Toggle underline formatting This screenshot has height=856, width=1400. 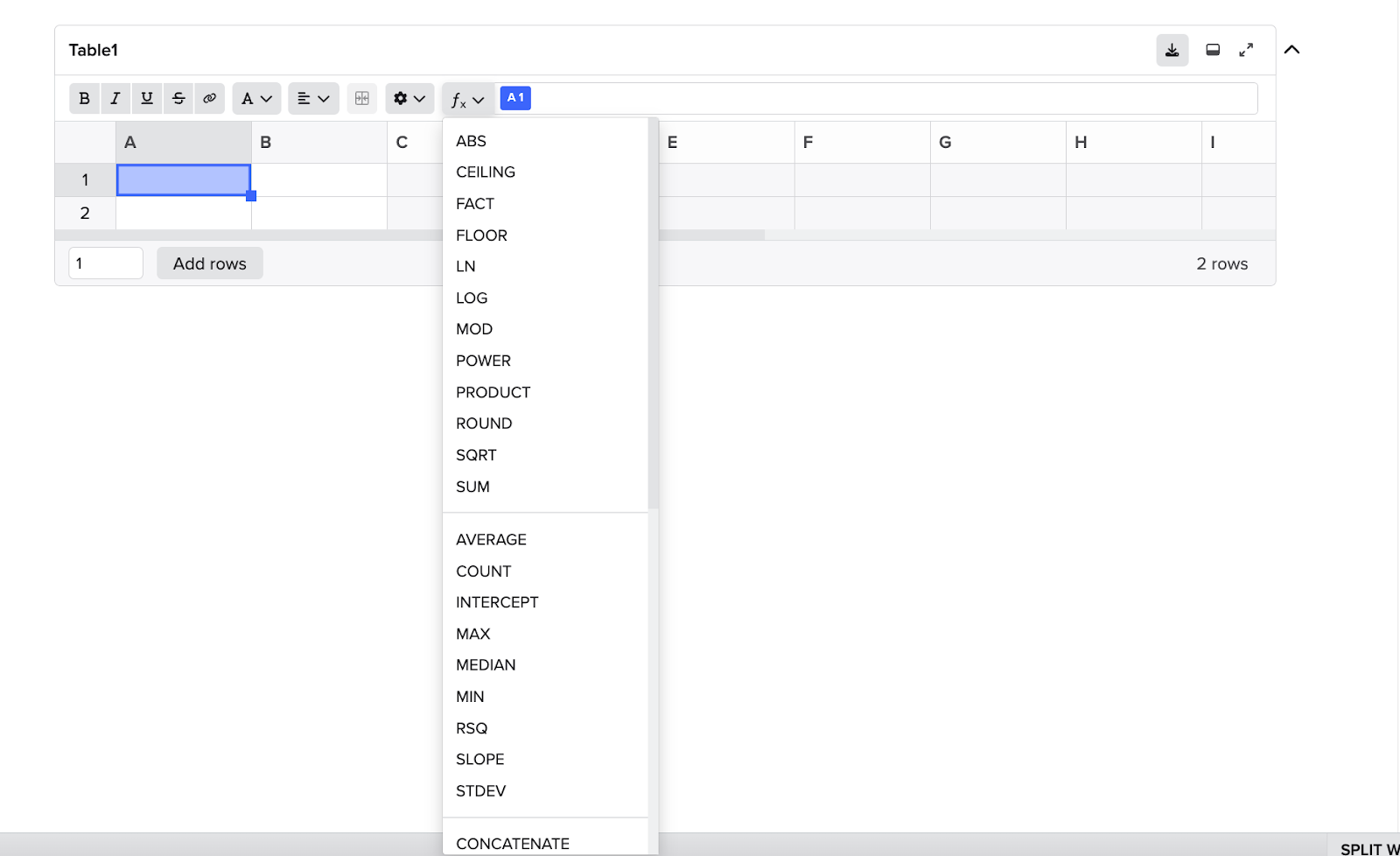[147, 99]
